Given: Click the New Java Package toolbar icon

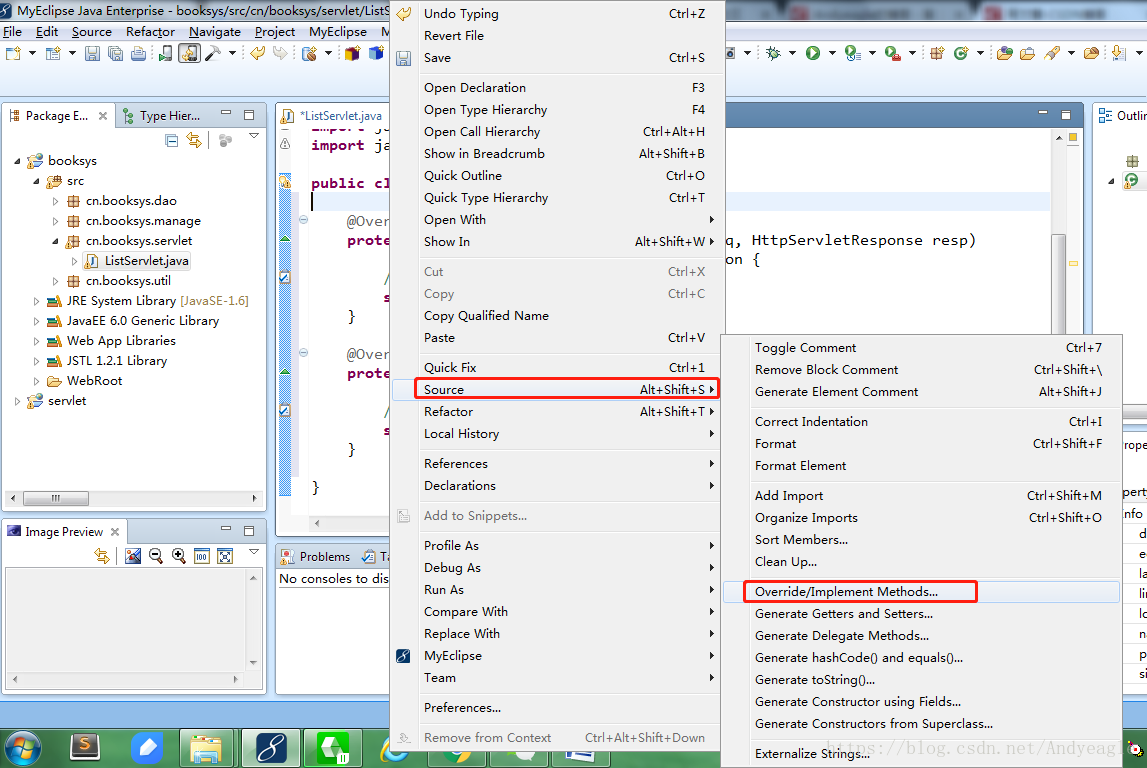Looking at the screenshot, I should pyautogui.click(x=937, y=53).
